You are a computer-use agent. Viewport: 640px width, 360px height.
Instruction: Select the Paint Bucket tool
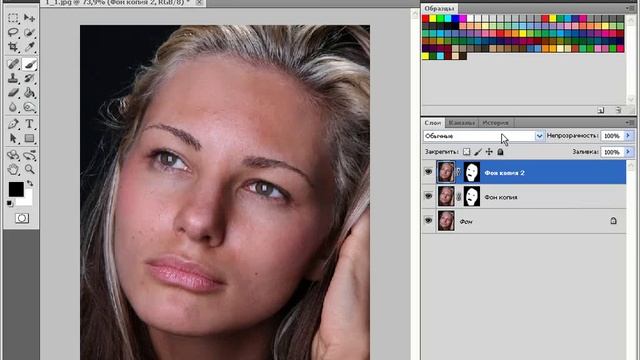coord(29,93)
